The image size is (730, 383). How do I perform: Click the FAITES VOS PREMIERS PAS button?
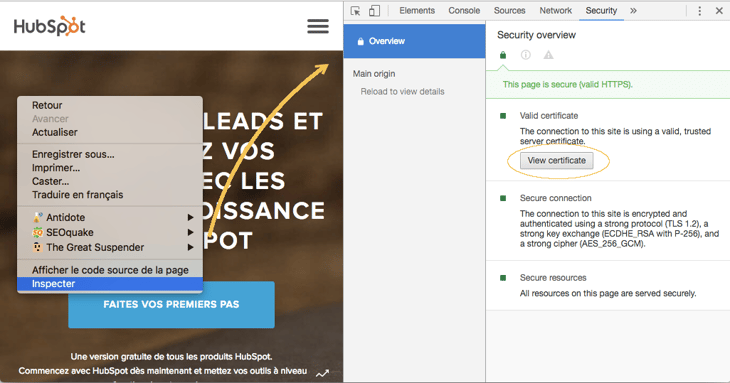(171, 304)
